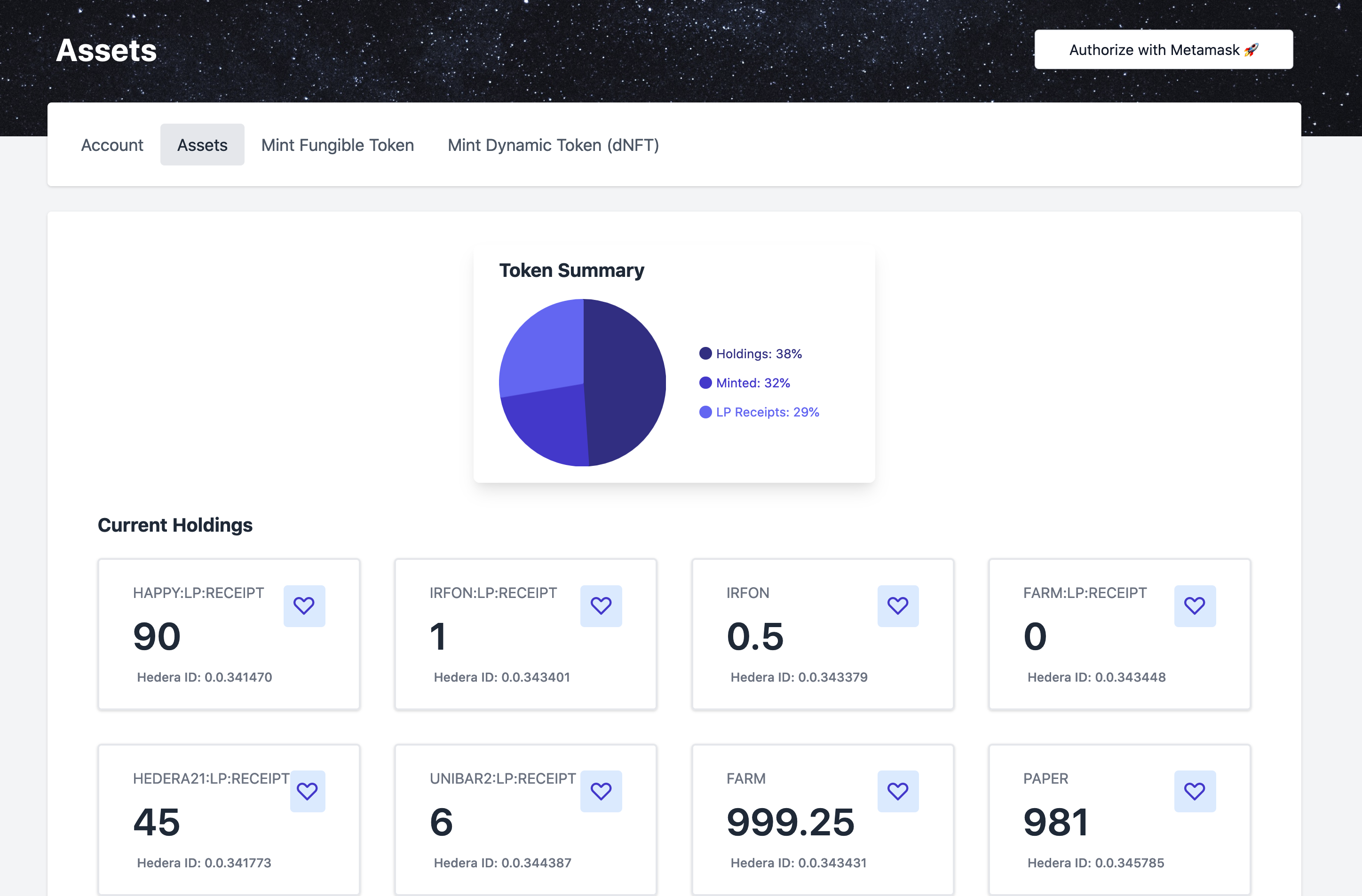Toggle heart on the IRFON card
Screen dimensions: 1362x896
click(897, 605)
